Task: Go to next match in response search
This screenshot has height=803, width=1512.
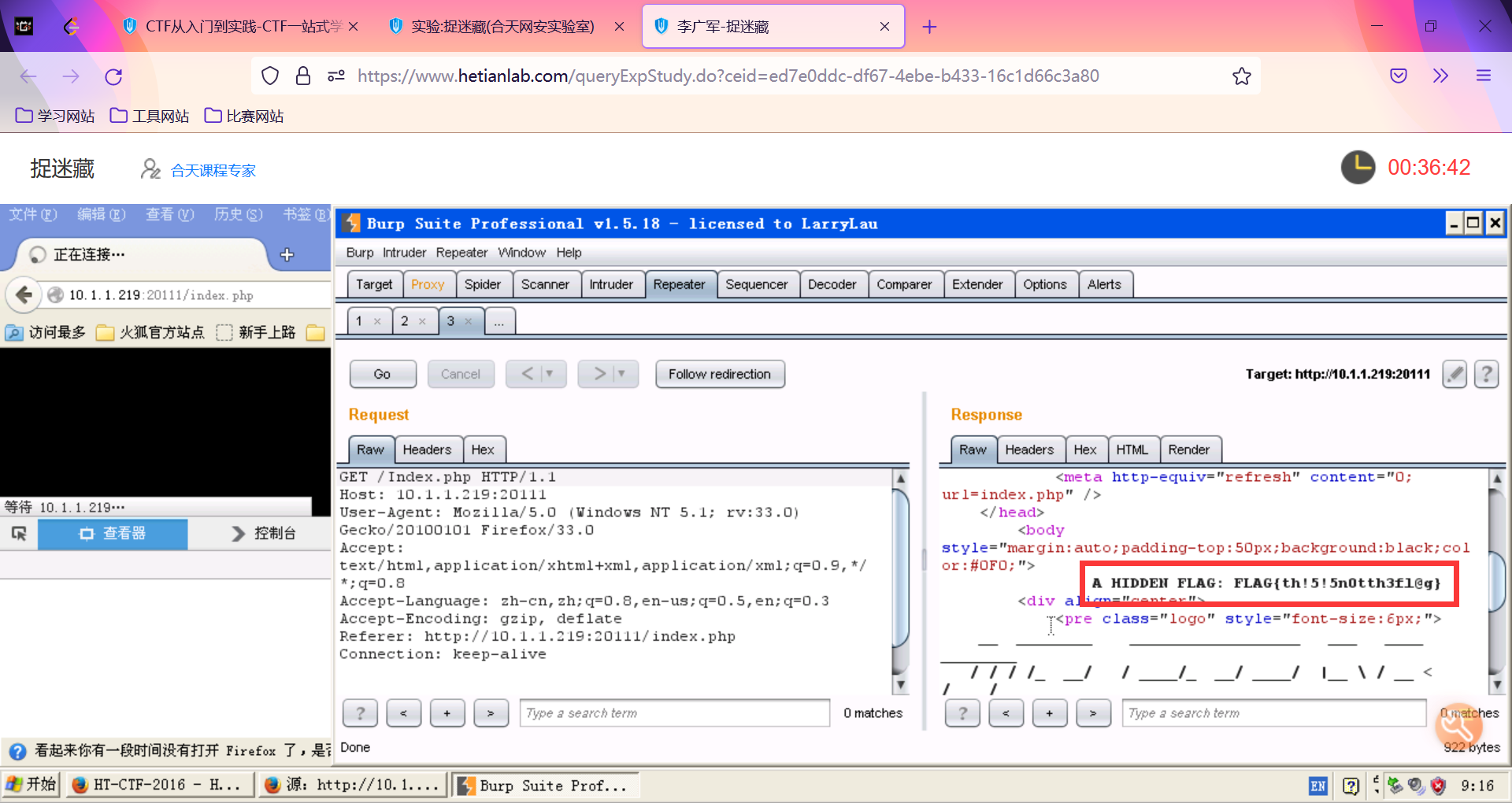Action: point(1093,713)
